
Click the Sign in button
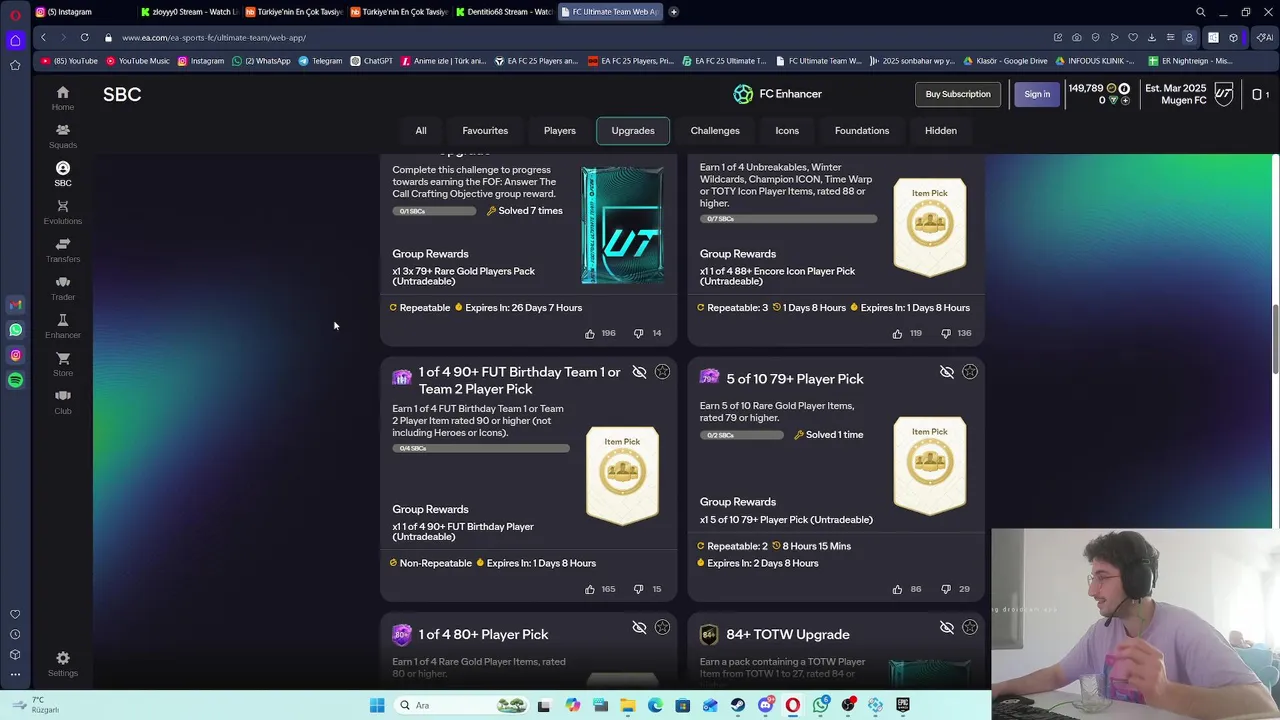(1037, 94)
